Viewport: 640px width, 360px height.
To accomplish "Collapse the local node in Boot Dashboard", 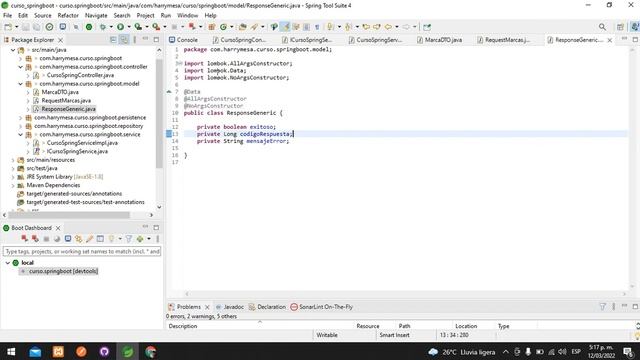I will tap(7, 263).
